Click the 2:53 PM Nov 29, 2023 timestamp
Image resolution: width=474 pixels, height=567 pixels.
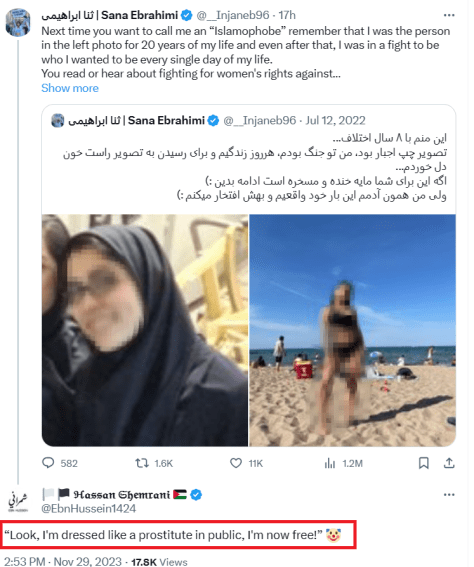tap(63, 562)
